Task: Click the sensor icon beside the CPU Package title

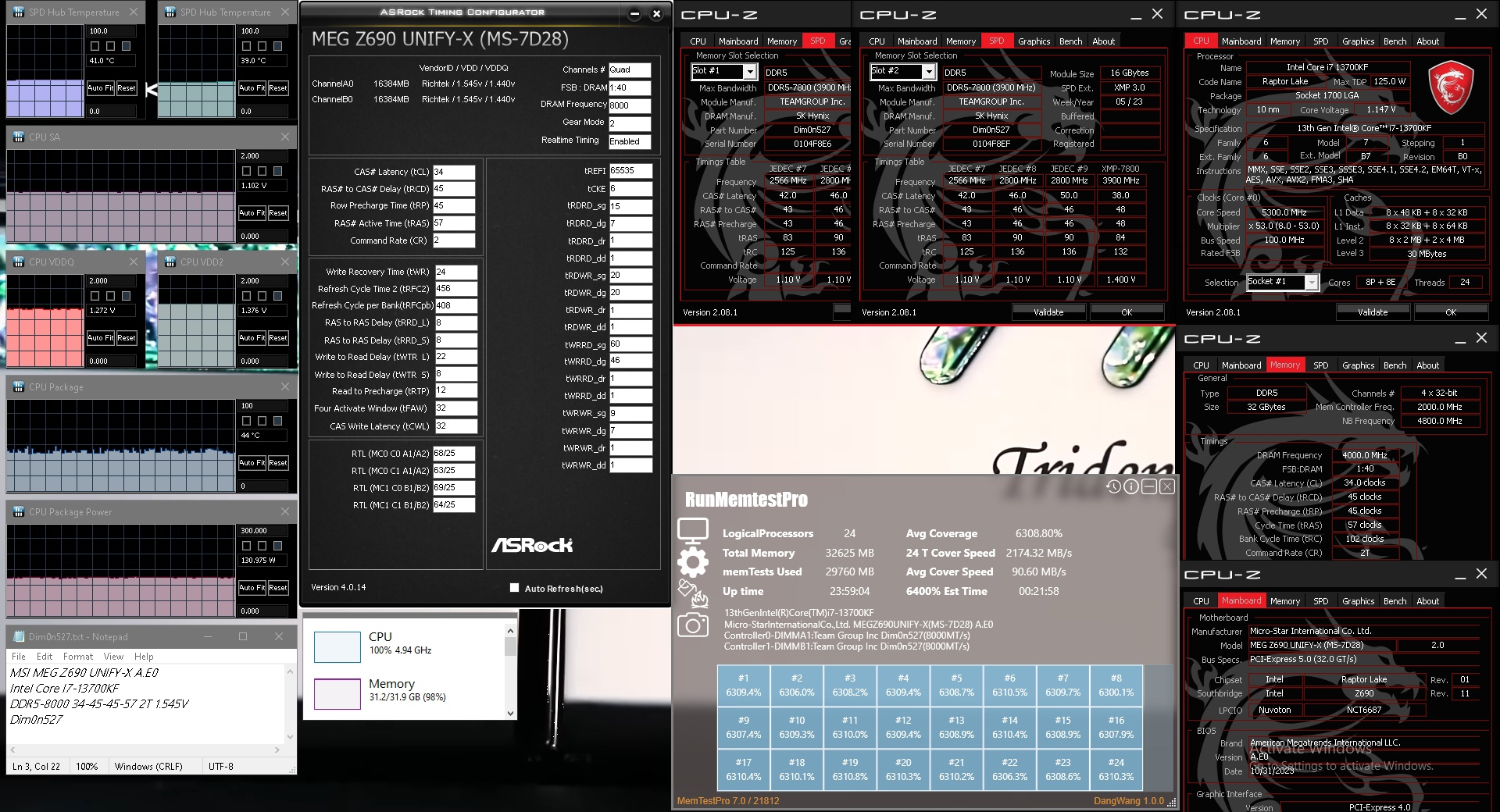Action: [19, 386]
